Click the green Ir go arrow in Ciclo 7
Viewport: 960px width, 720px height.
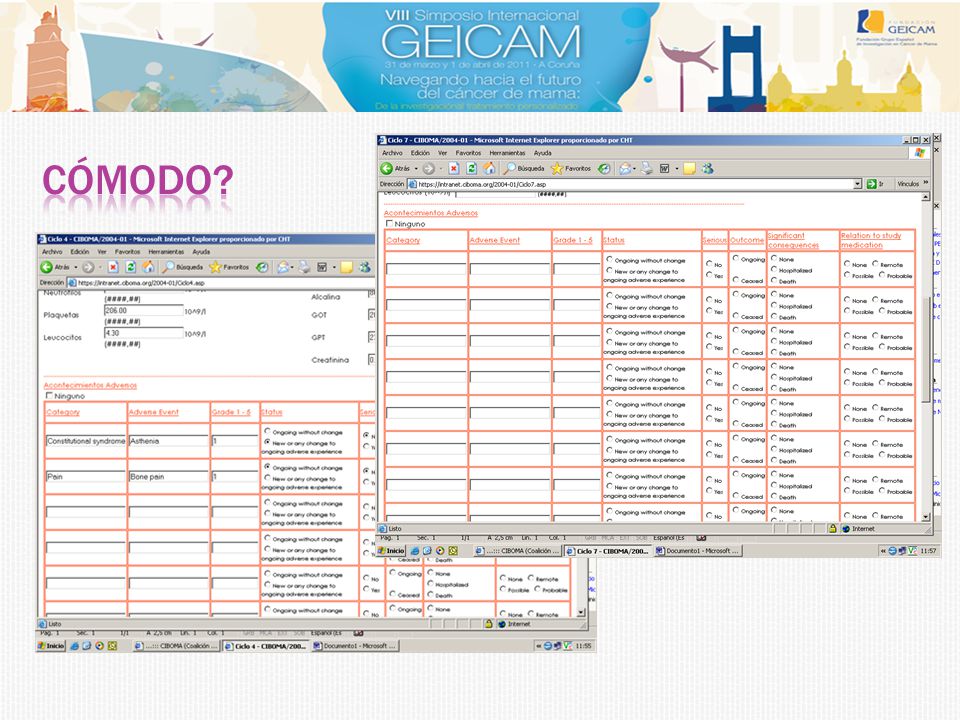[871, 184]
